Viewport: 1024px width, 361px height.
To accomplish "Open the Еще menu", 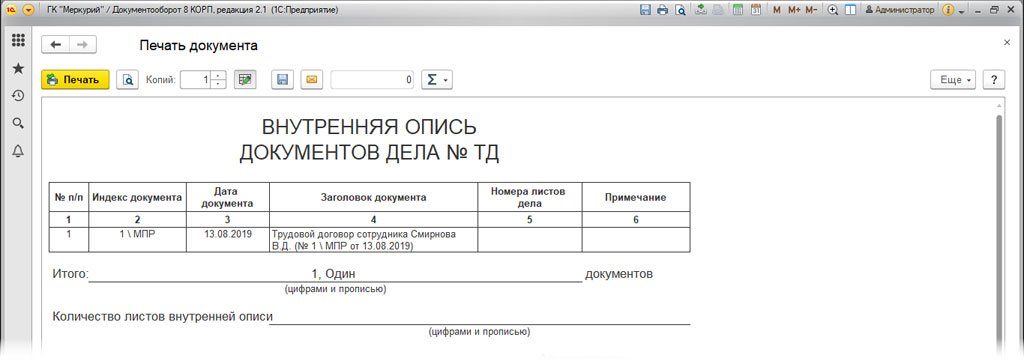I will [953, 80].
